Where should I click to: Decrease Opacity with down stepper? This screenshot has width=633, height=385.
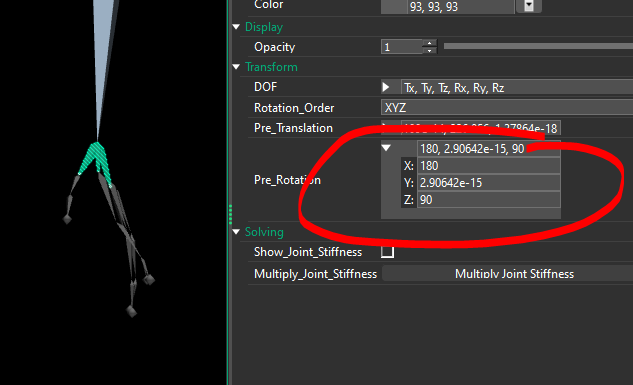coord(430,51)
